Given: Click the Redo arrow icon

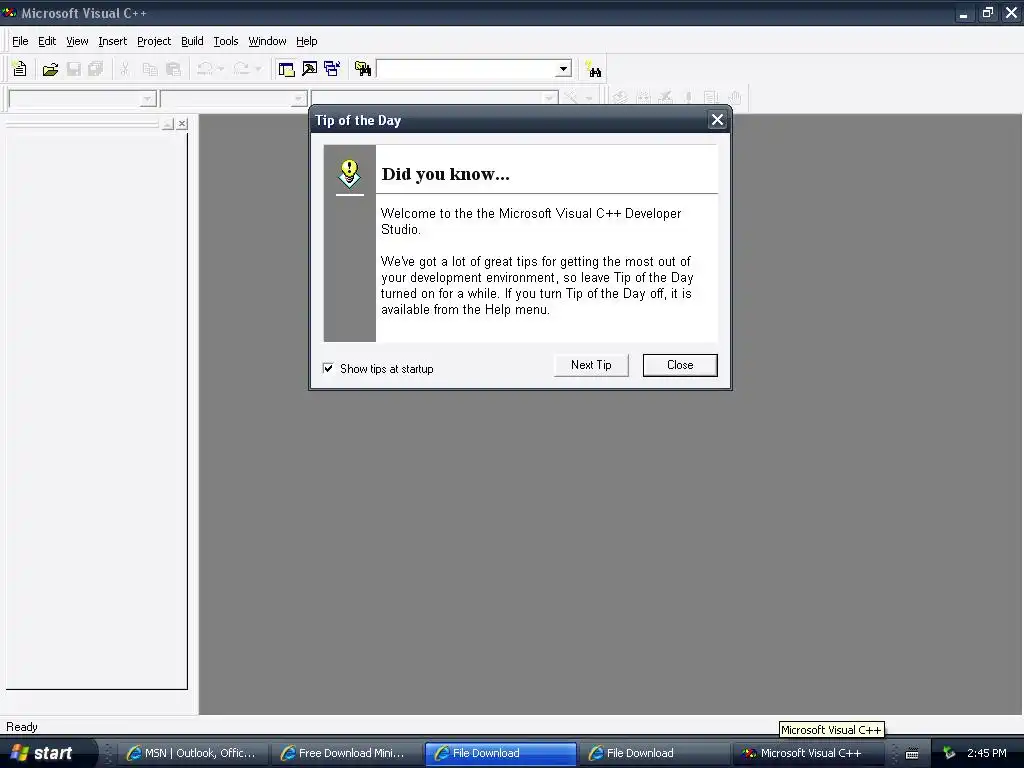Looking at the screenshot, I should pyautogui.click(x=241, y=69).
